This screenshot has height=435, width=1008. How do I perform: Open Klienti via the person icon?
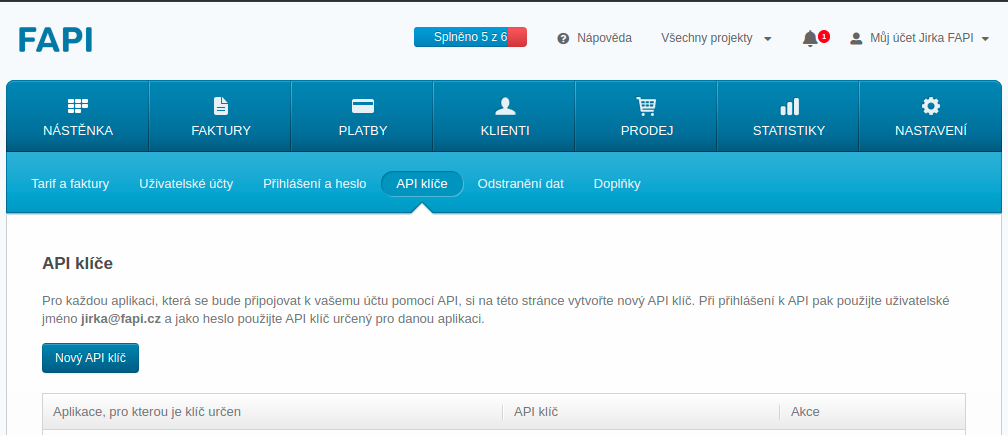tap(505, 106)
